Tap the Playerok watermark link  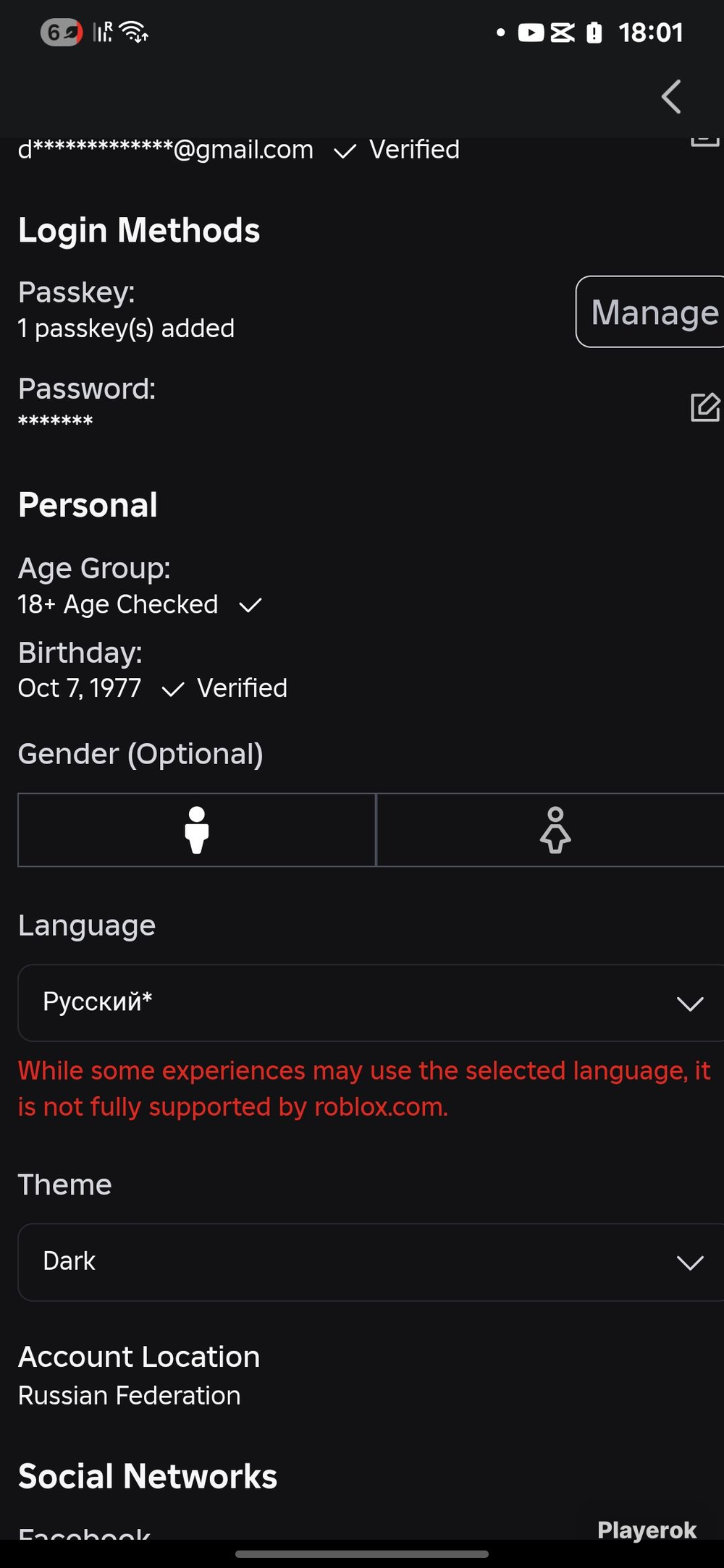[x=647, y=1530]
